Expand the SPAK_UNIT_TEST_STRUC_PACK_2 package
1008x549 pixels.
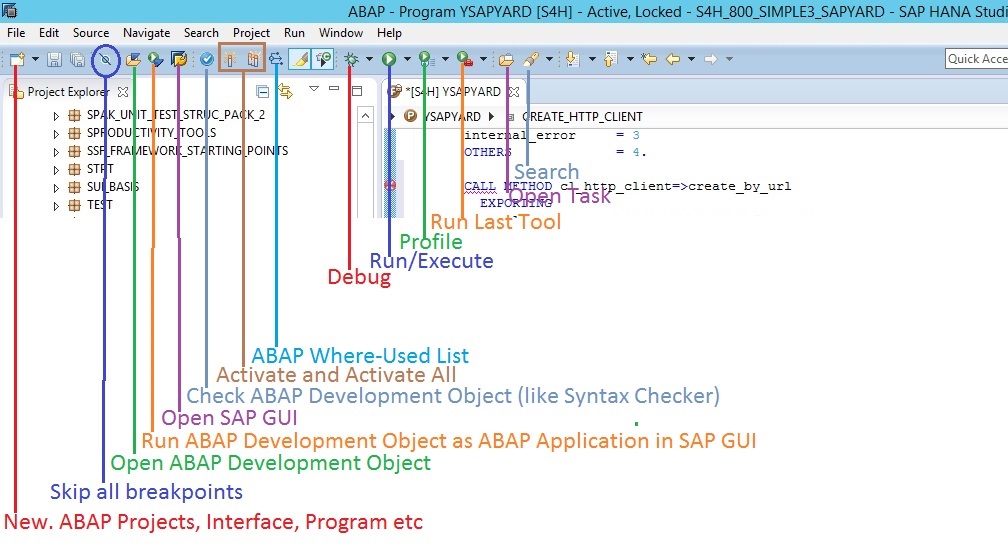pyautogui.click(x=56, y=116)
